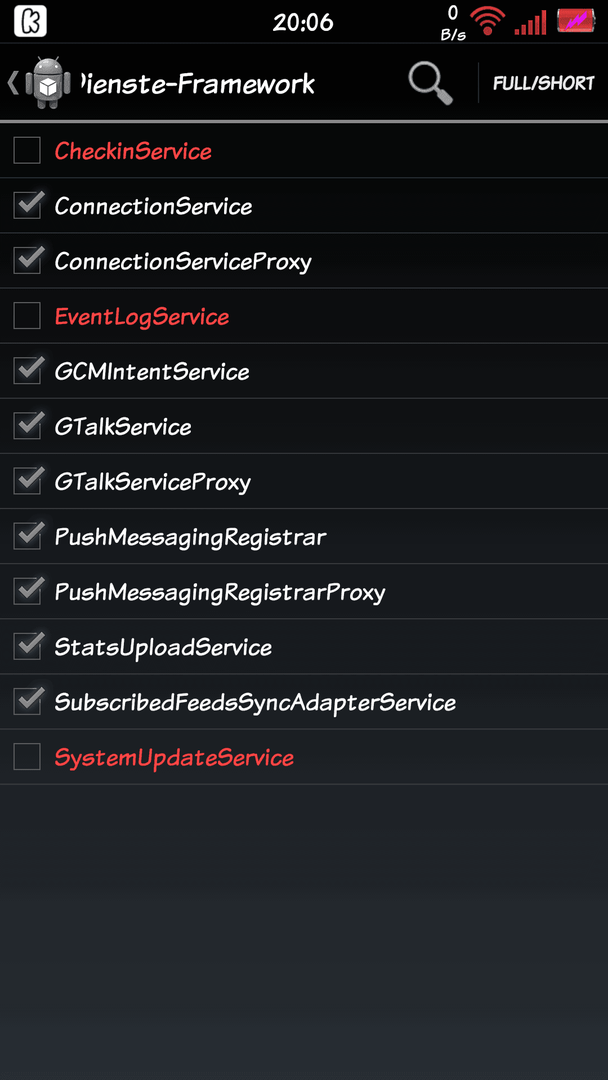
Task: Select PushMessagingRegistrarProxy entry
Action: click(x=304, y=591)
